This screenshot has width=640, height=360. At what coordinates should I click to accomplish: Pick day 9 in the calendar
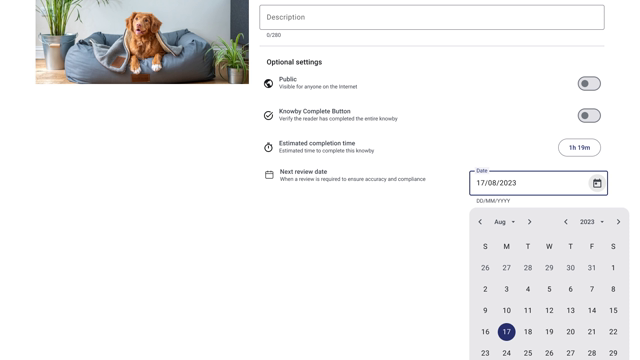pyautogui.click(x=485, y=311)
